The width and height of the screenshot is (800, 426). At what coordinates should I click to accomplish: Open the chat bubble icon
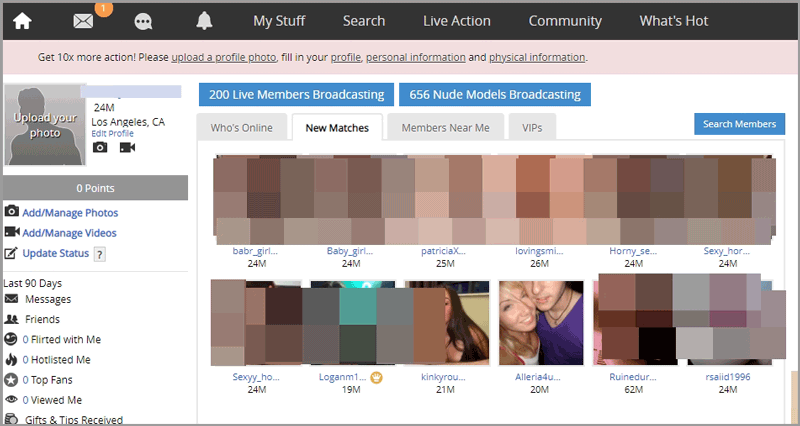click(143, 21)
